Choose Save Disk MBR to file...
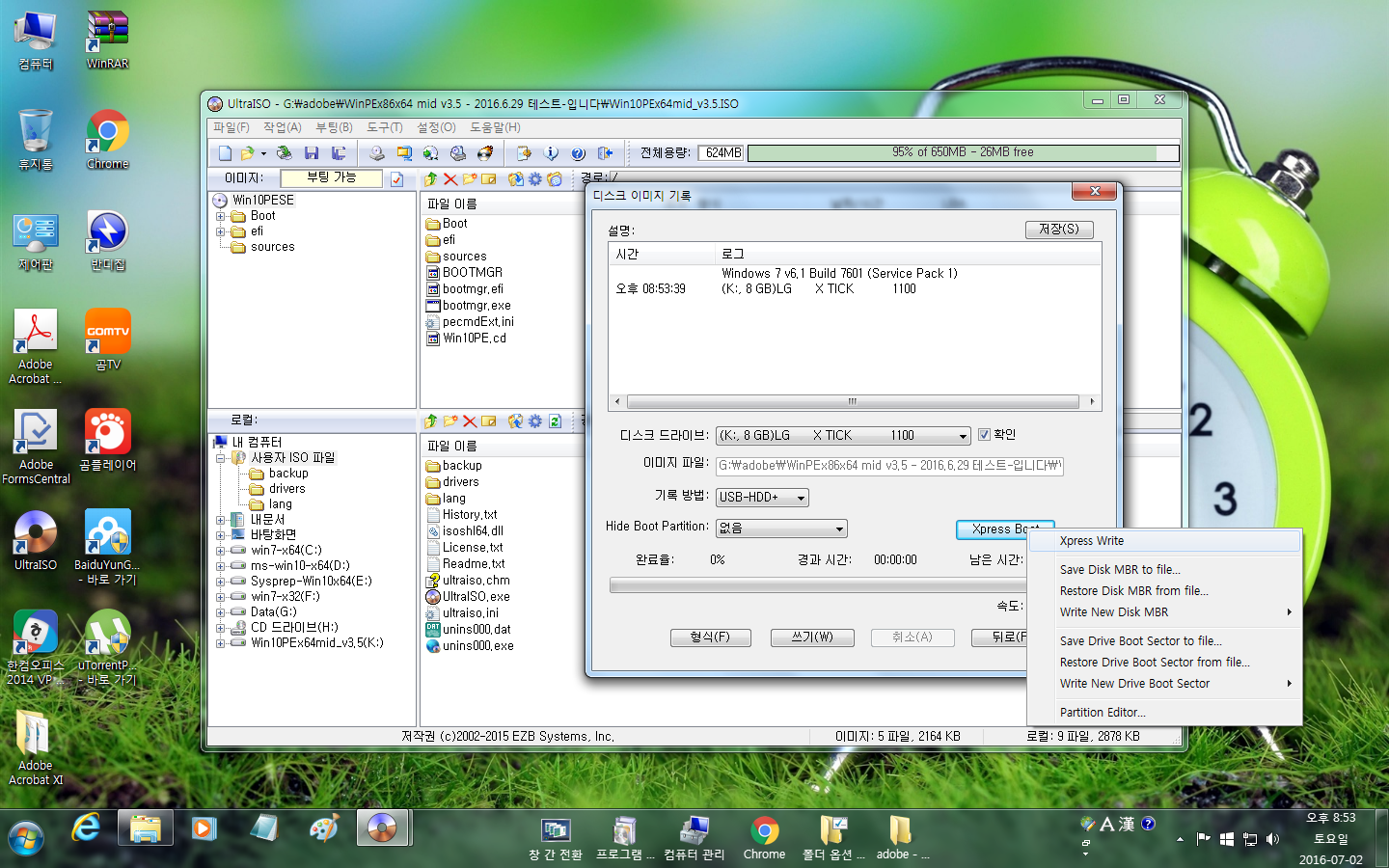 tap(1164, 570)
